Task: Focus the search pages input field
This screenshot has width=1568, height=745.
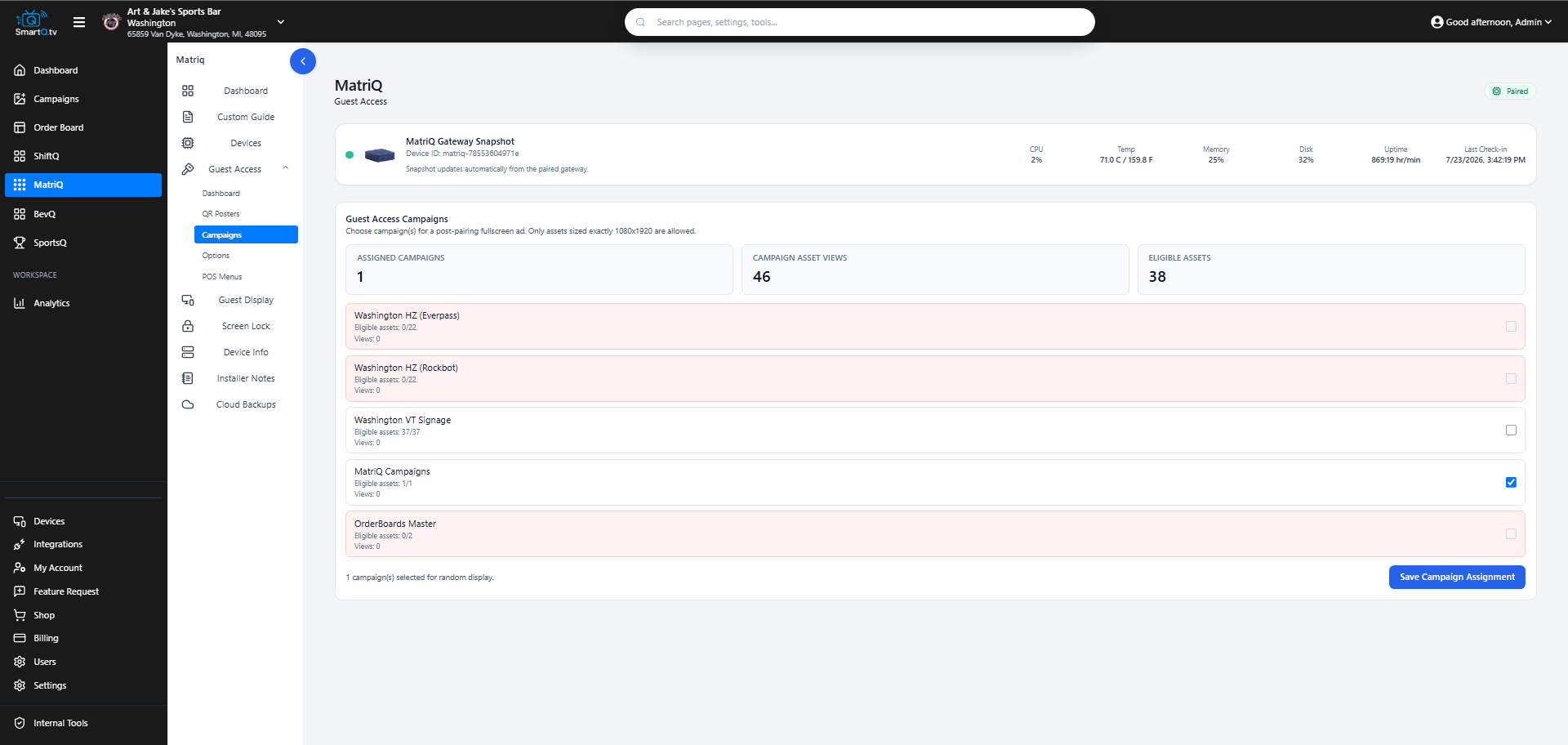Action: click(859, 22)
